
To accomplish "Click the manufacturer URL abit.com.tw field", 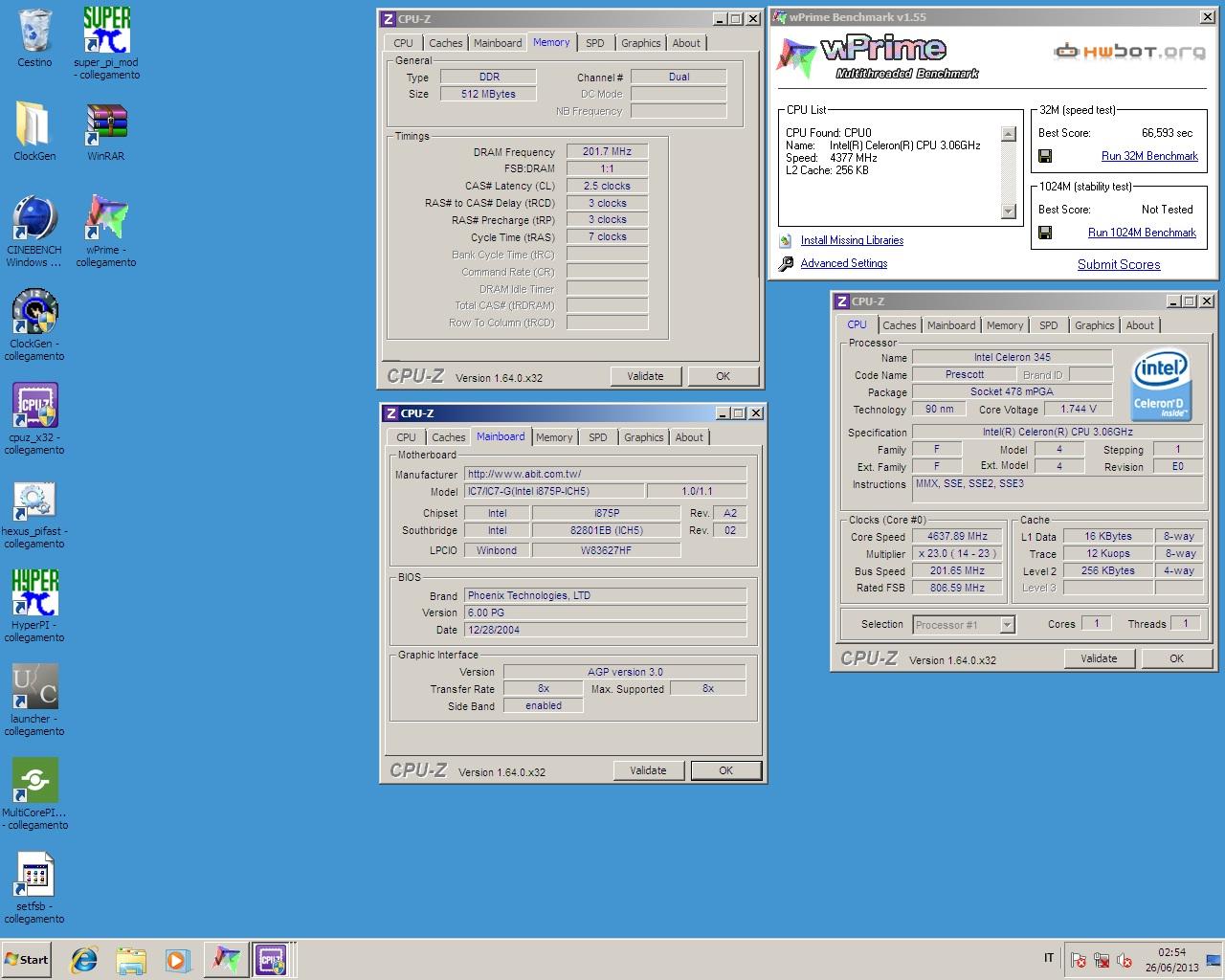I will point(605,475).
